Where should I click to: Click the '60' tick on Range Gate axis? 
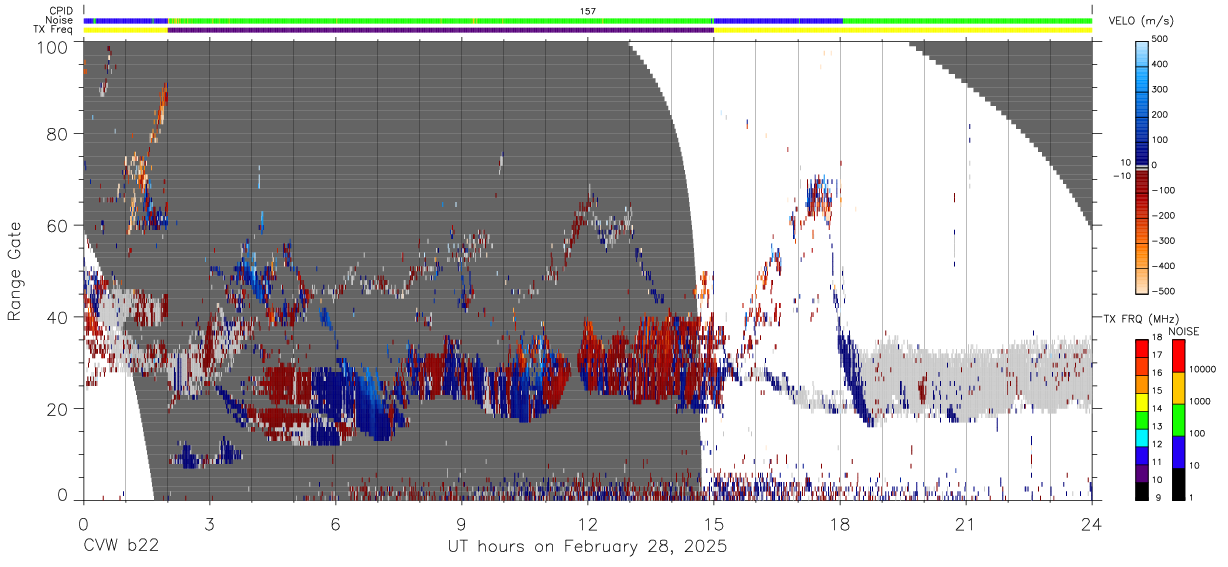(x=58, y=225)
